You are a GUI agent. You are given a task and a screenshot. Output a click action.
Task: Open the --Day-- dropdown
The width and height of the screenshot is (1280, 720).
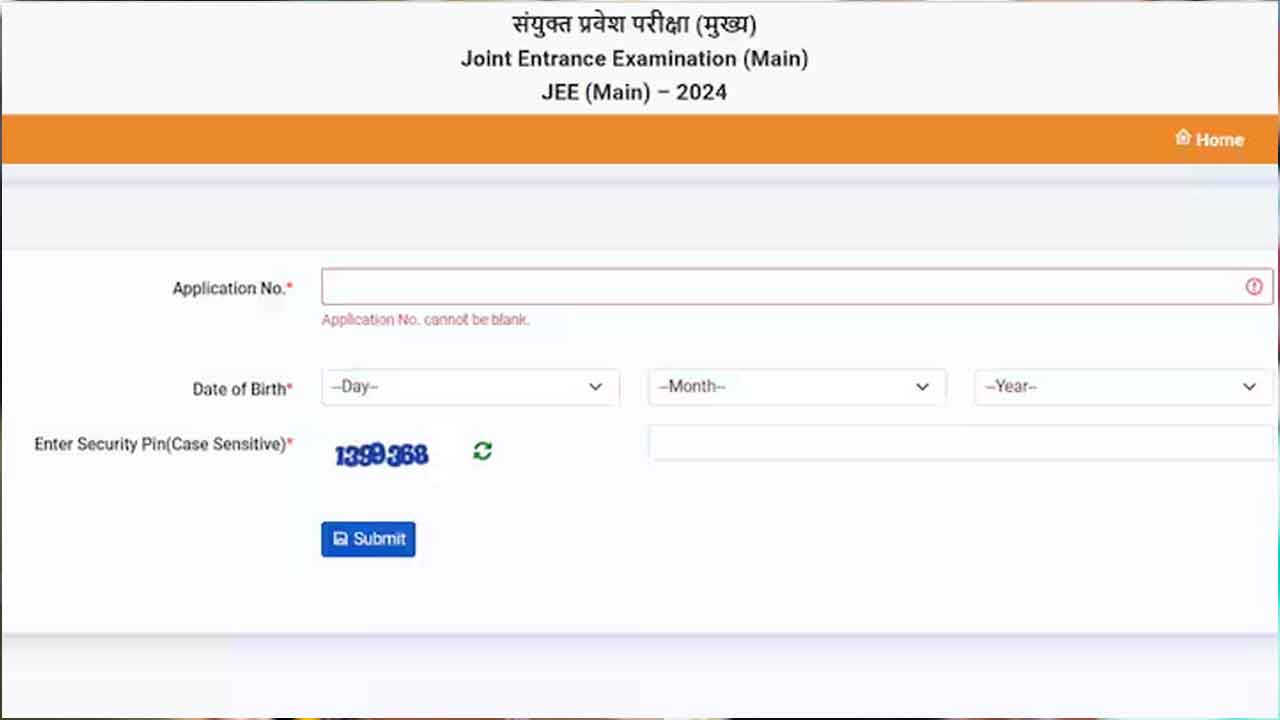(x=470, y=387)
